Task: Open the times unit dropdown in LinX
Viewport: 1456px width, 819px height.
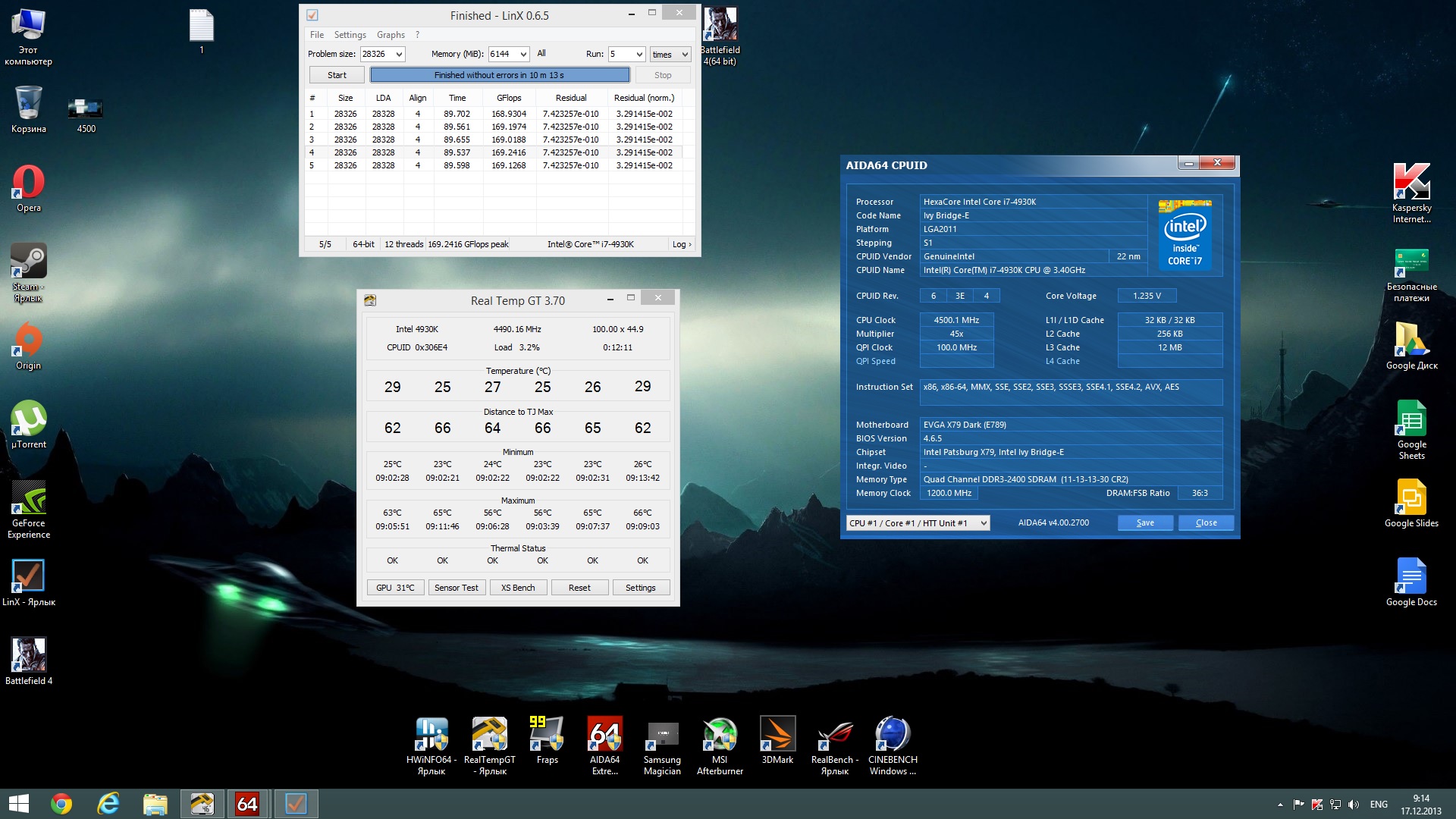Action: pos(684,55)
